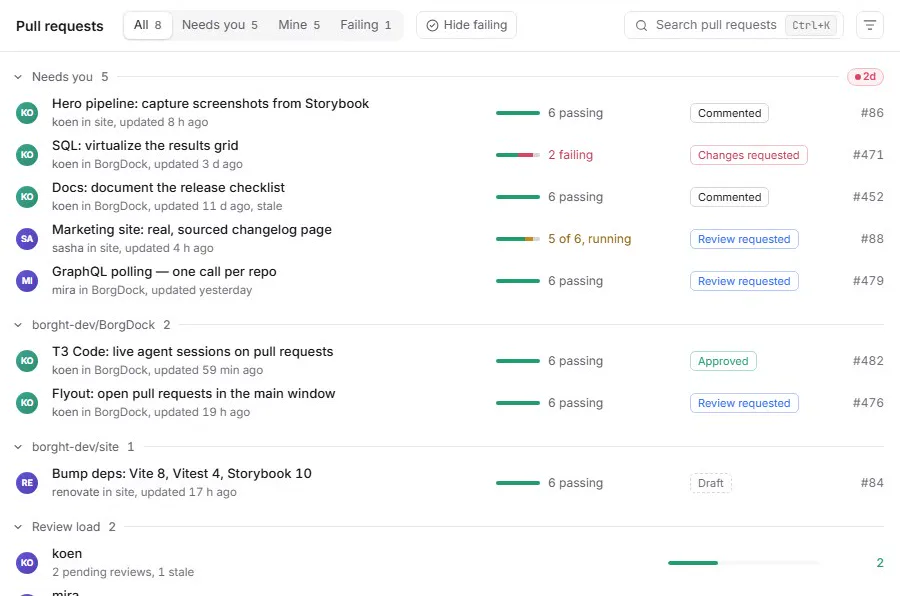Toggle the Hide failing filter
The width and height of the screenshot is (900, 596).
(x=466, y=25)
